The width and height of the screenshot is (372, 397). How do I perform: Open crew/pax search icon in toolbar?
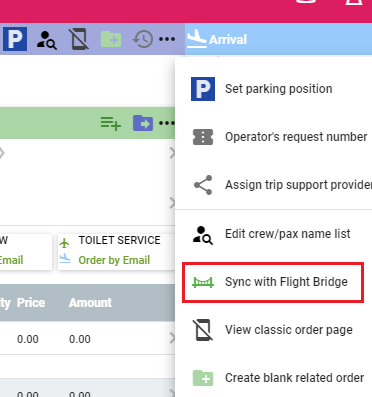tap(46, 40)
